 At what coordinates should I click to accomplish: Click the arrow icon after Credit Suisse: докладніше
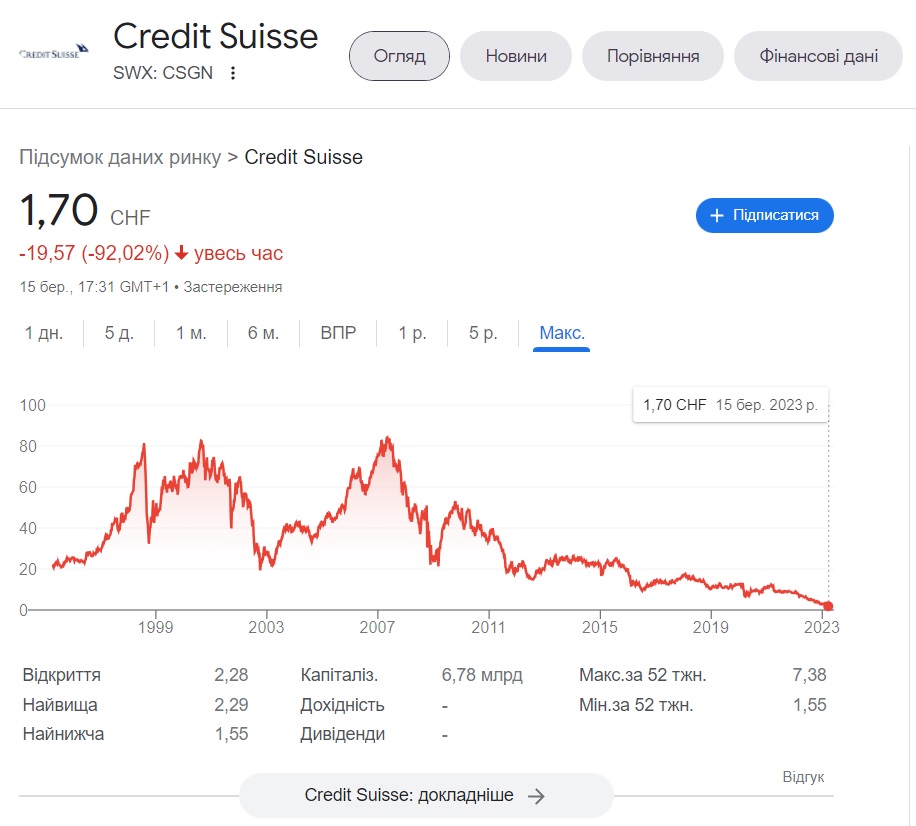point(536,796)
